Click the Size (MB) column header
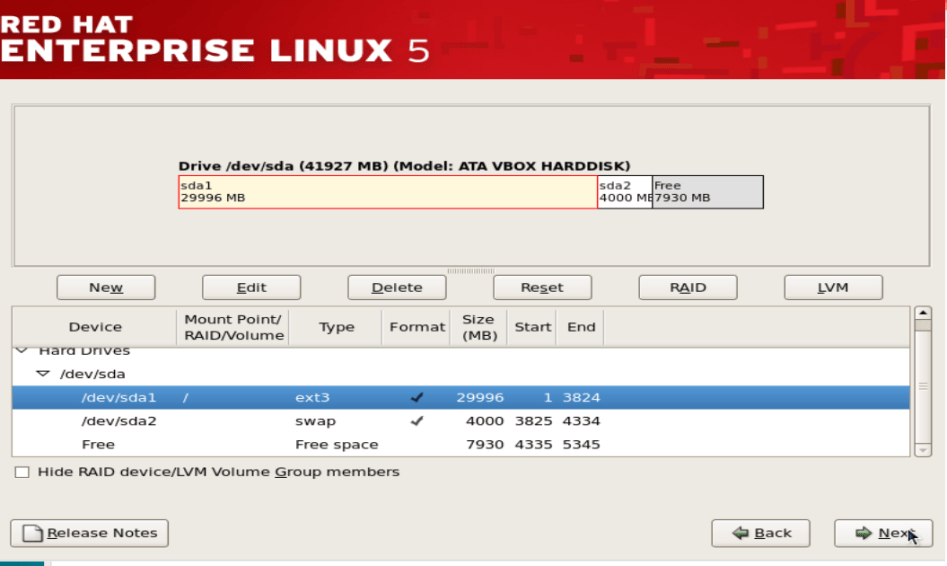The width and height of the screenshot is (947, 566). [478, 327]
